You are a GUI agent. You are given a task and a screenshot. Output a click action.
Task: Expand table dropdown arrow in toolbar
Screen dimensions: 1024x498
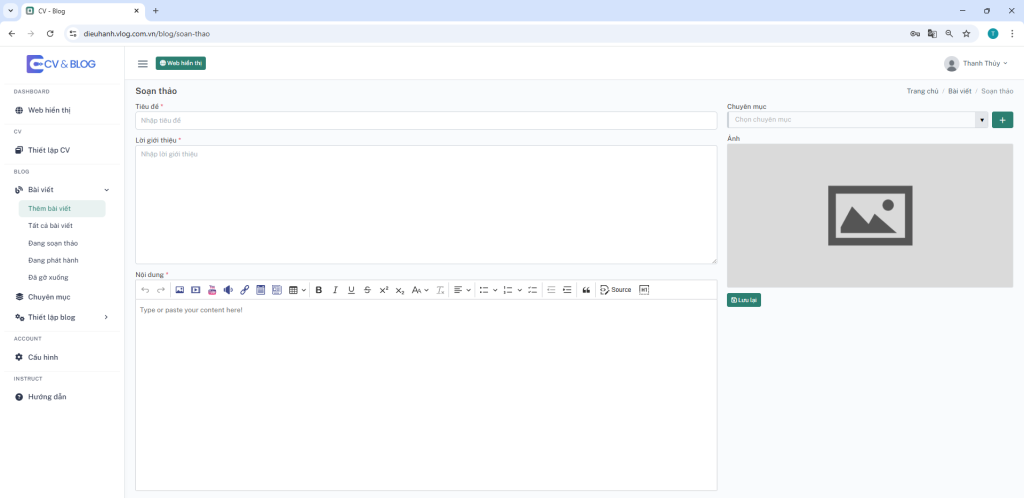pos(304,290)
